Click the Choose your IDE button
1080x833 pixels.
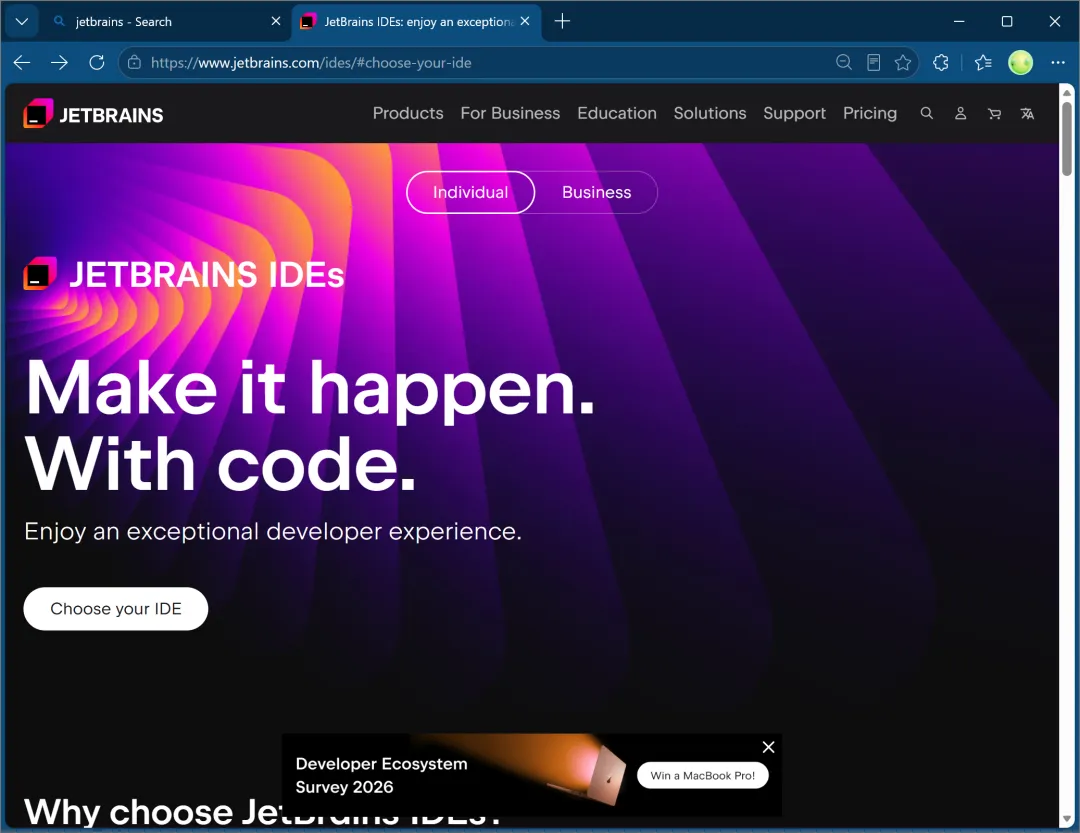(116, 608)
